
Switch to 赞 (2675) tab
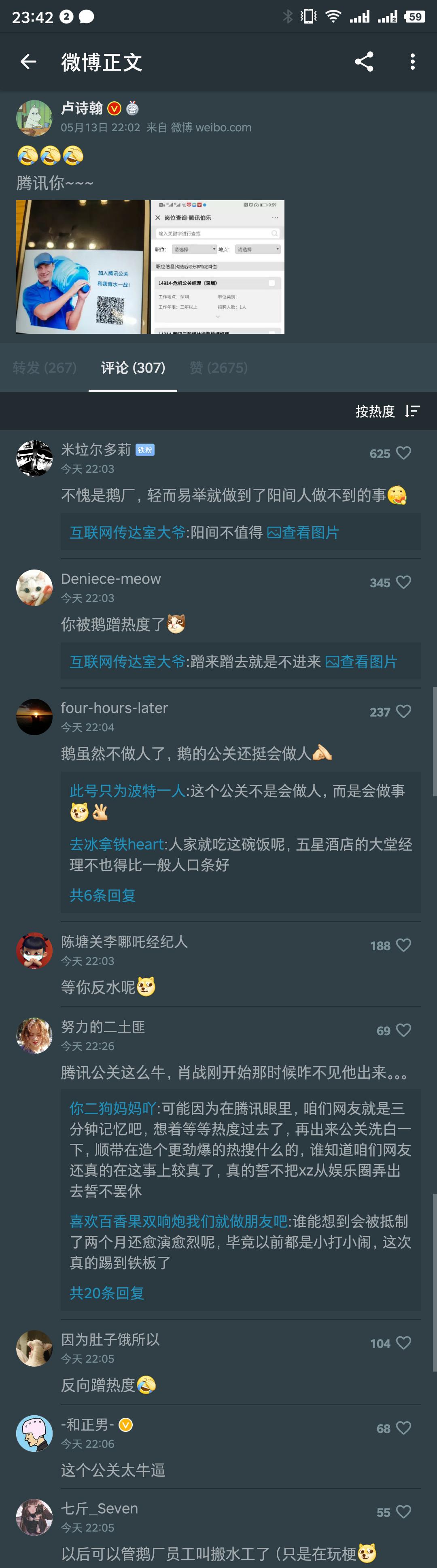pyautogui.click(x=219, y=368)
